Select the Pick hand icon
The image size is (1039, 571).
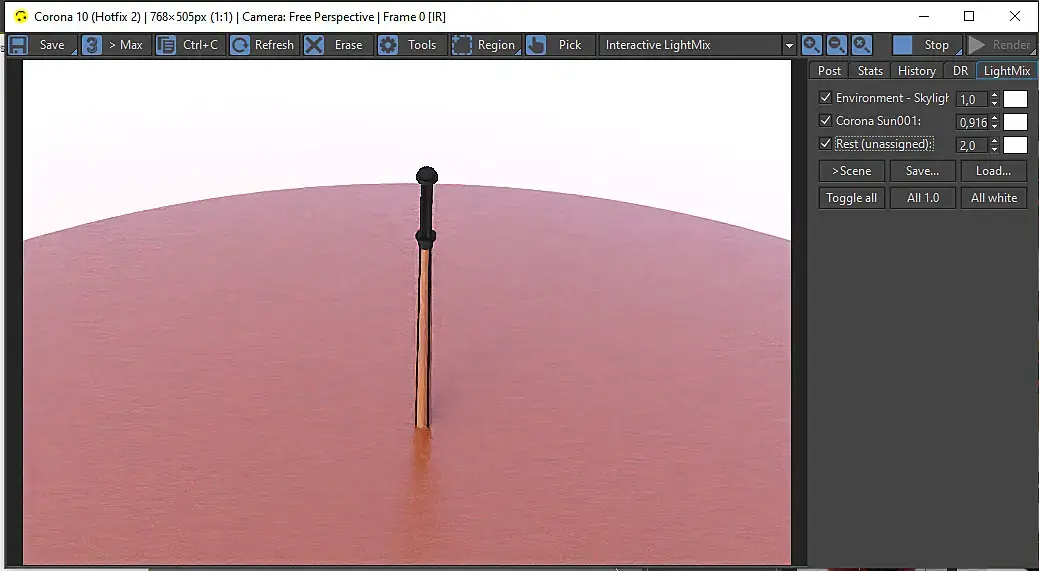pos(536,45)
